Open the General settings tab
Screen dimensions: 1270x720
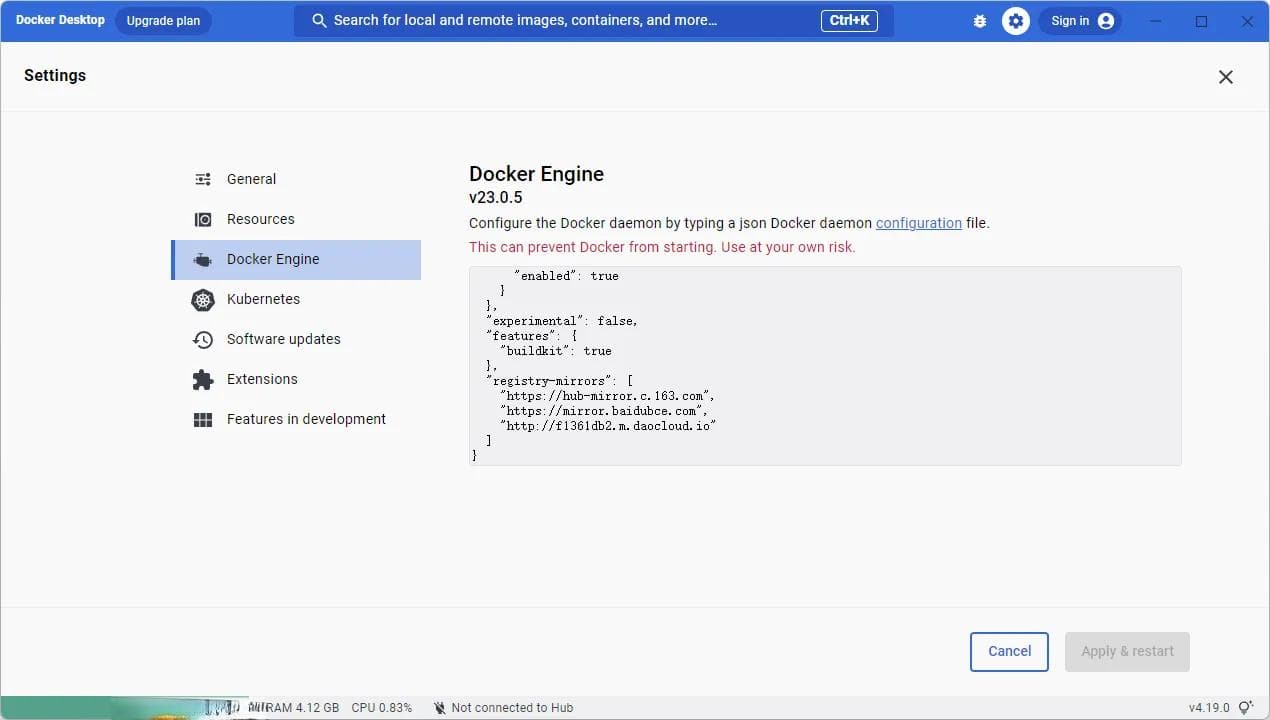coord(296,179)
